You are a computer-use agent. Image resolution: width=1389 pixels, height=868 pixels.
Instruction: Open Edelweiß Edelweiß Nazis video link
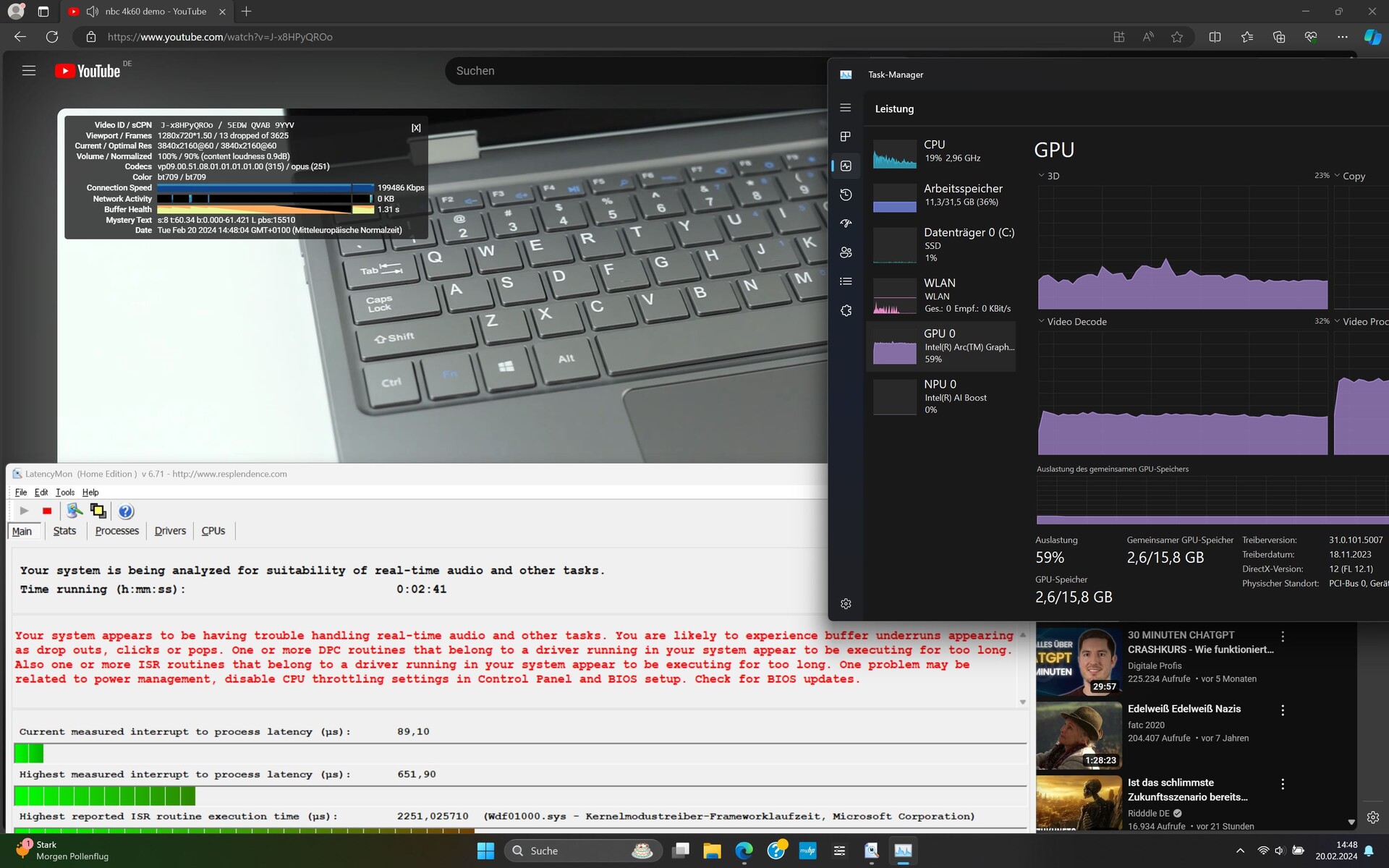(x=1184, y=709)
